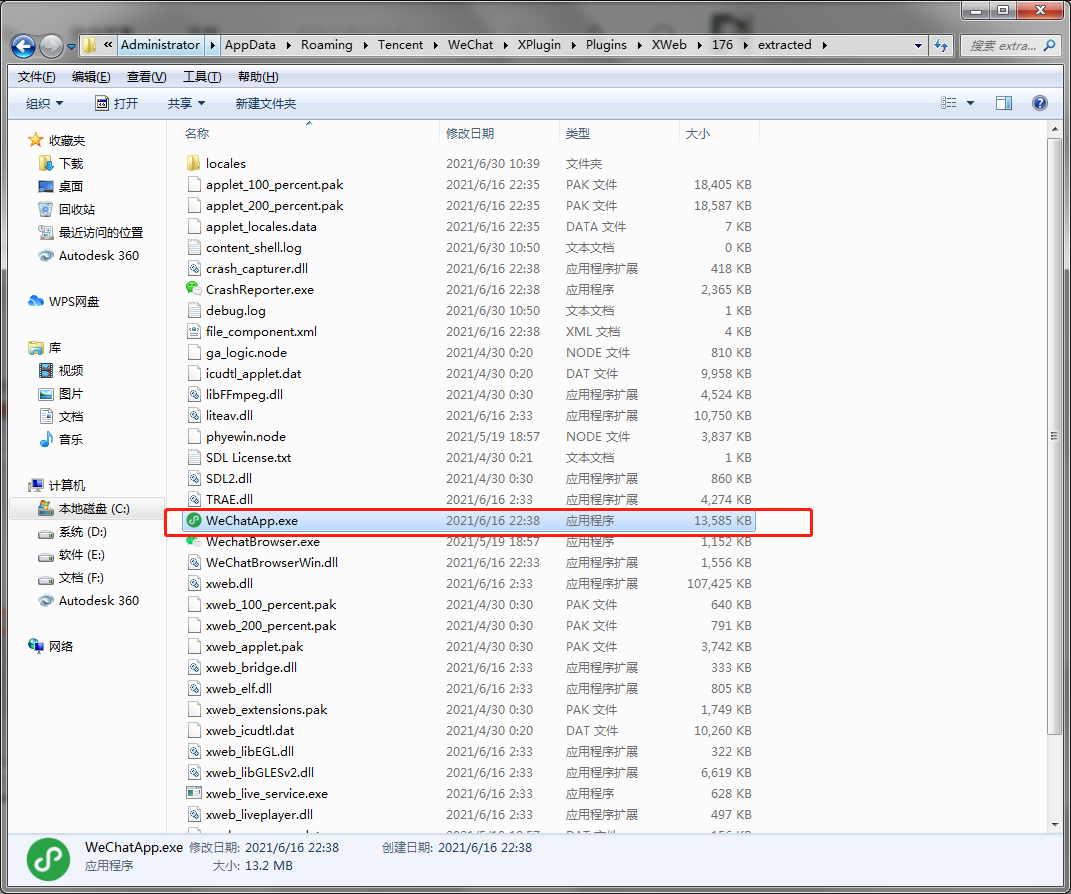Click the xweb_live_service.exe icon
Viewport: 1071px width, 894px height.
[194, 793]
